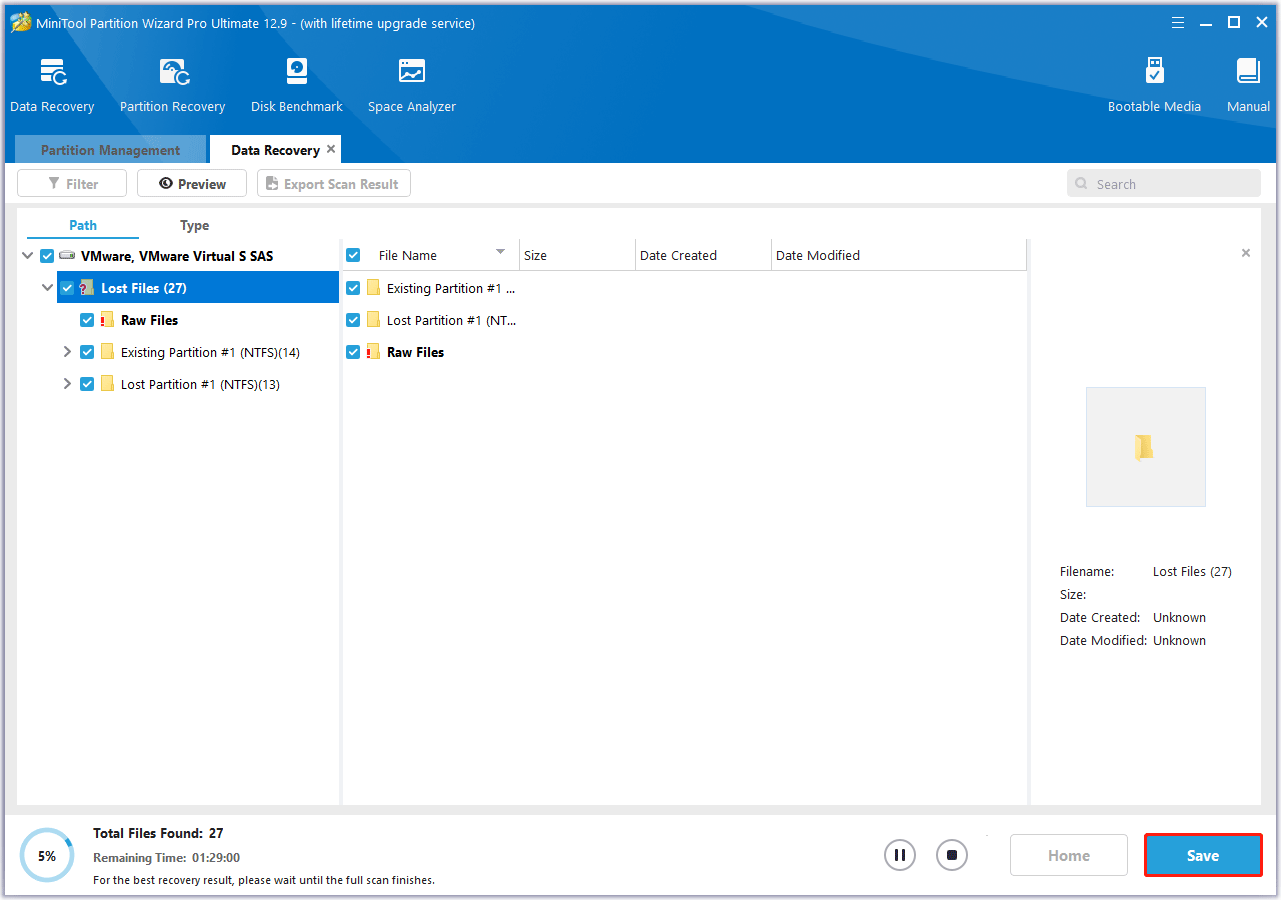Switch to the Path view tab
The width and height of the screenshot is (1281, 900).
click(x=83, y=225)
